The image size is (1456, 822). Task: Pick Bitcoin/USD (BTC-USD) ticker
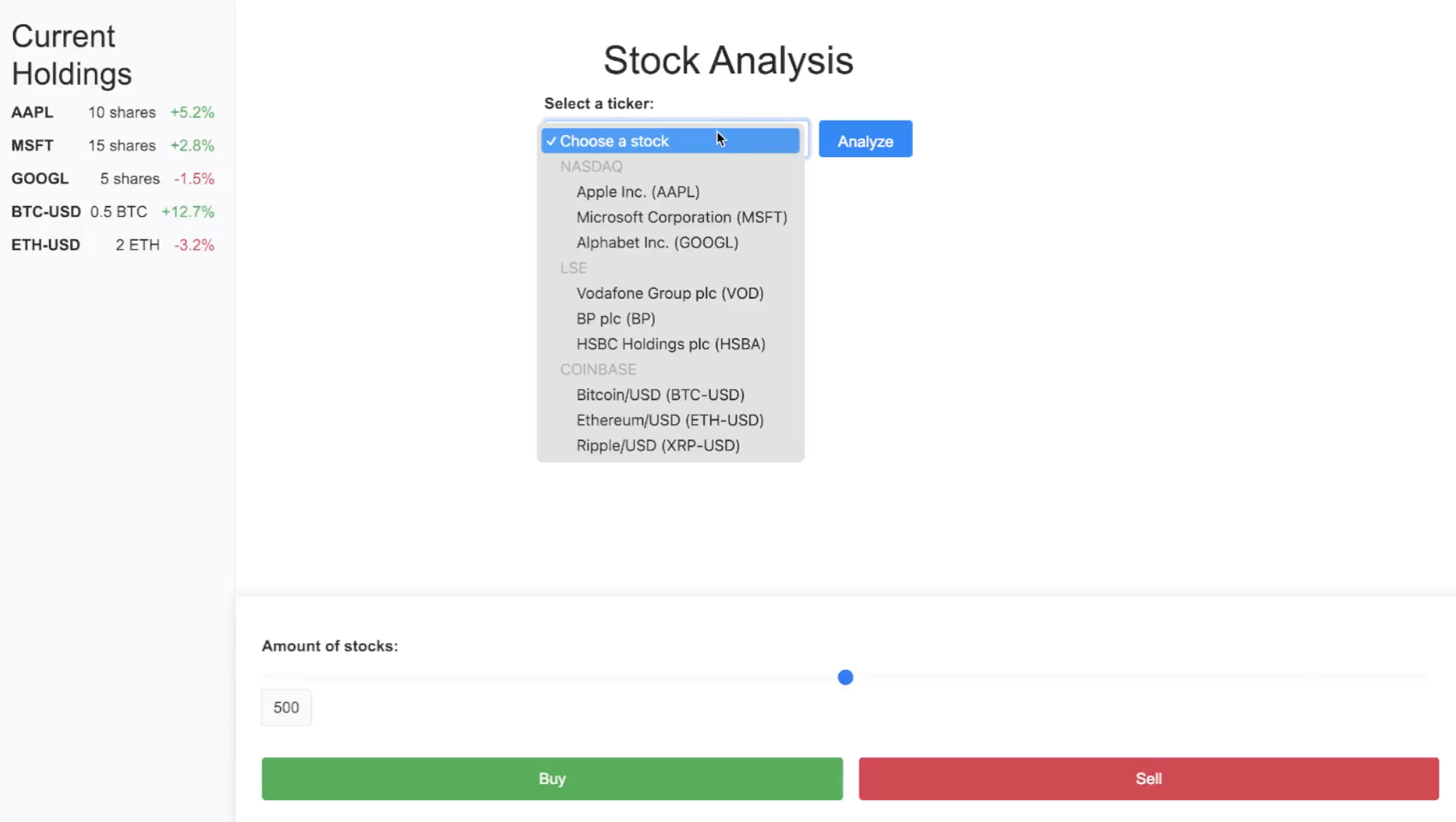[x=660, y=395]
